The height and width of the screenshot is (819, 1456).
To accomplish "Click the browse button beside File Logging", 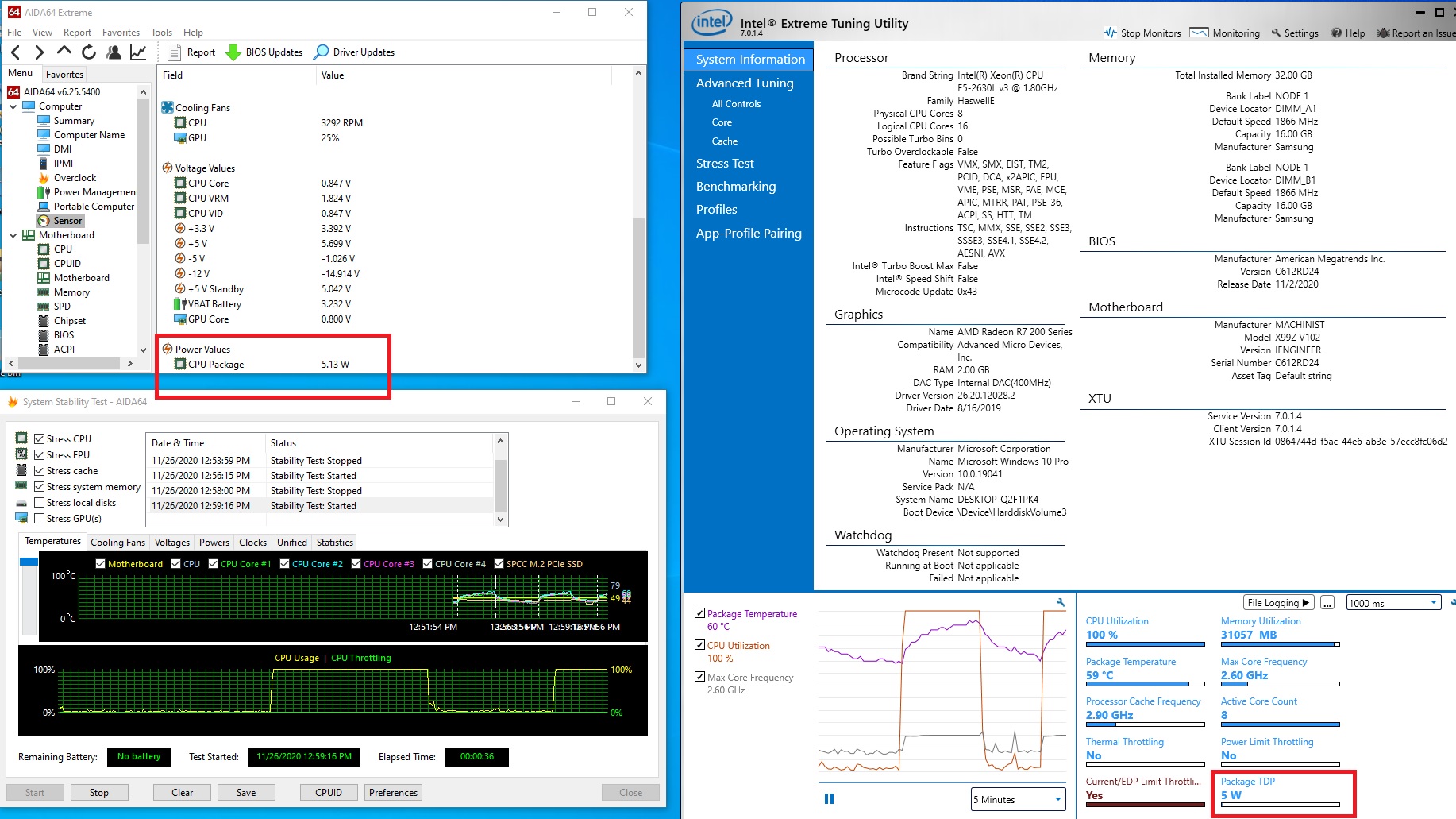I will pos(1328,603).
